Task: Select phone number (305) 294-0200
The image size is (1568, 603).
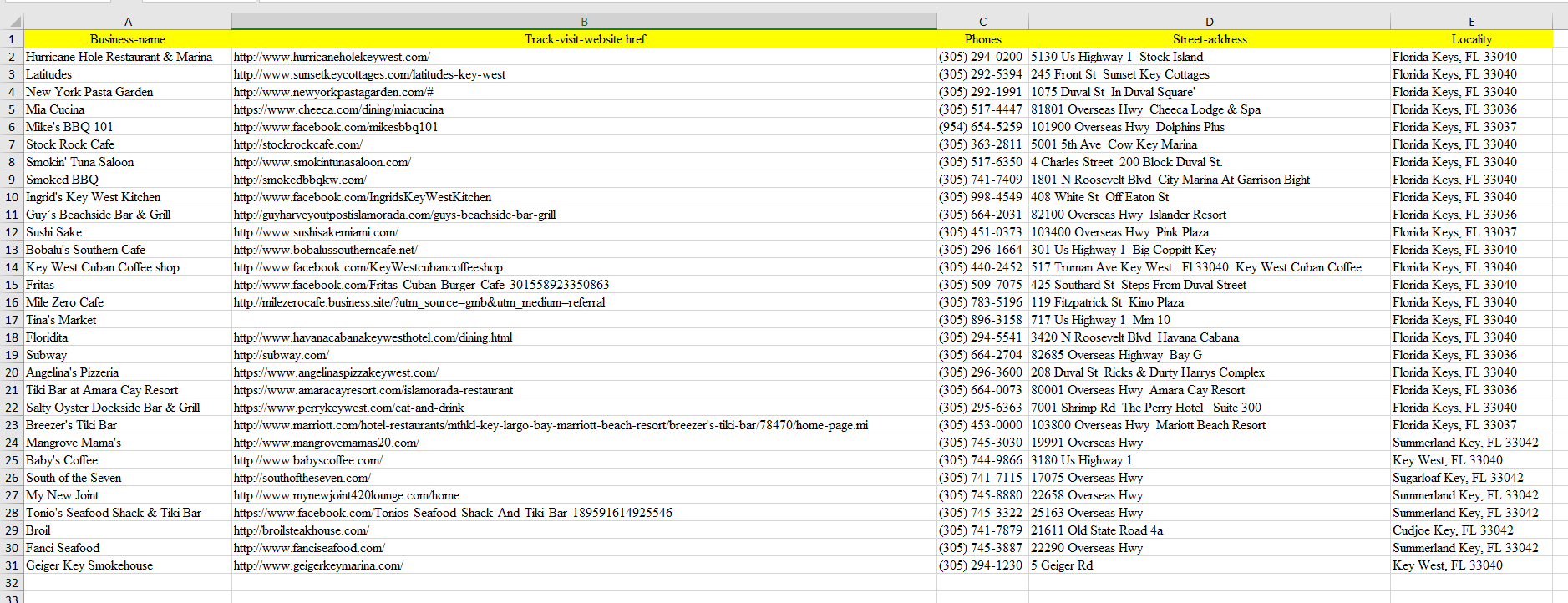Action: (982, 57)
